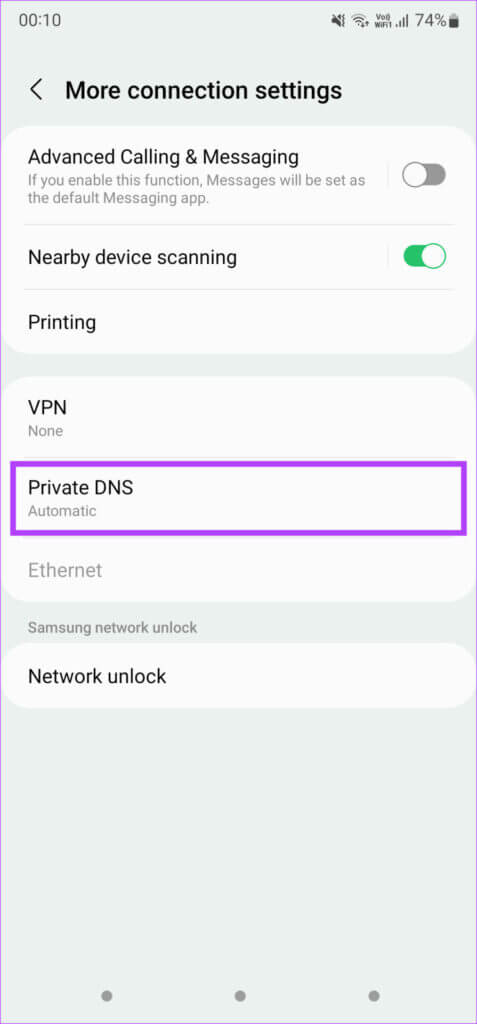
Task: Tap the left navigation dot
Action: (x=107, y=996)
